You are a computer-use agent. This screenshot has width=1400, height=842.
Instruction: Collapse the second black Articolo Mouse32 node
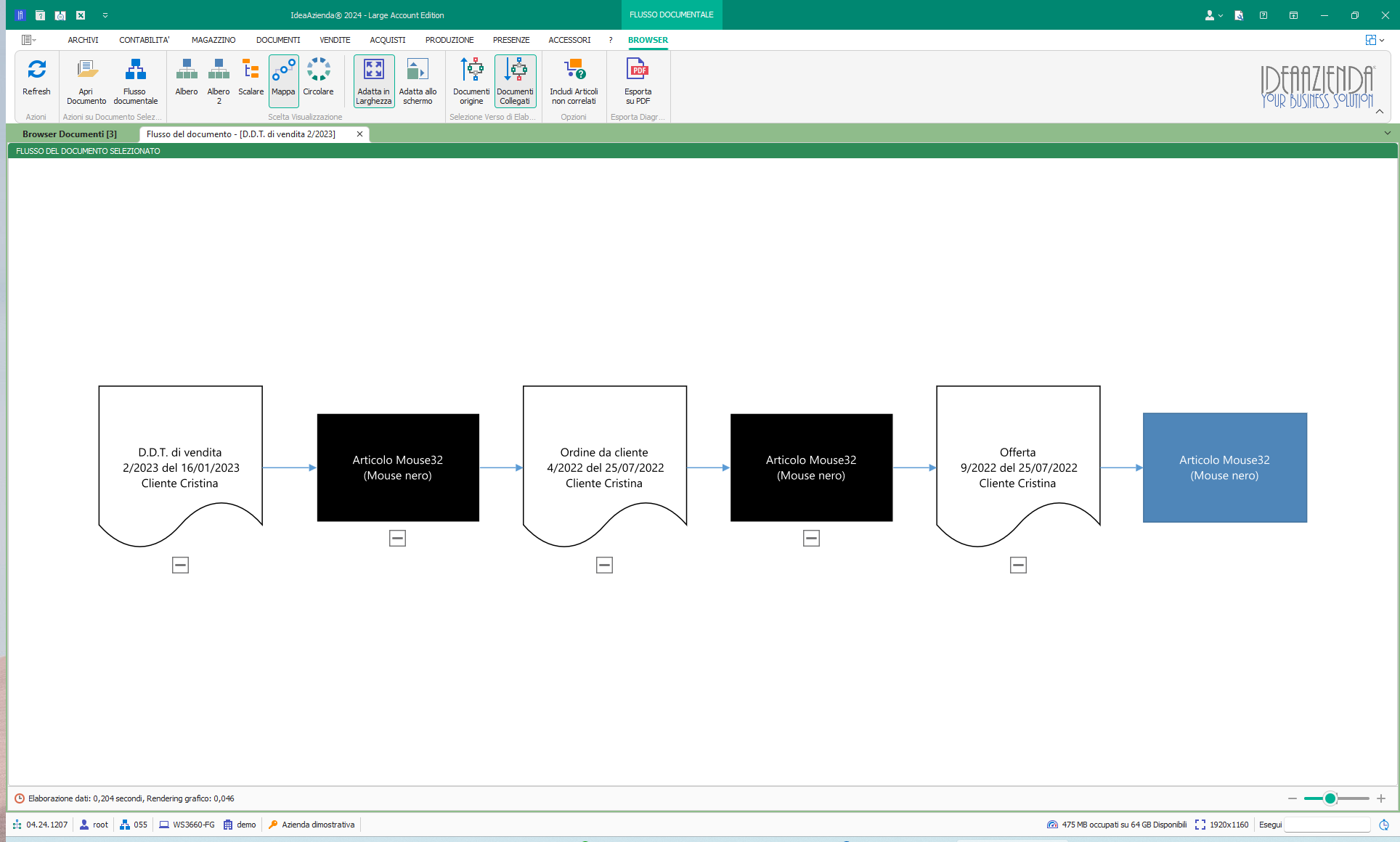click(x=811, y=538)
